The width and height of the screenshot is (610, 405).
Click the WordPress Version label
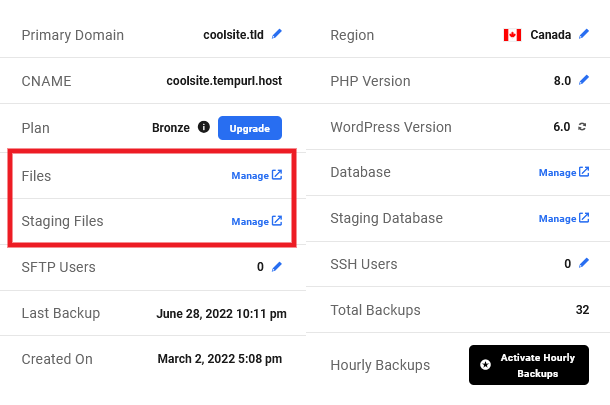click(391, 127)
